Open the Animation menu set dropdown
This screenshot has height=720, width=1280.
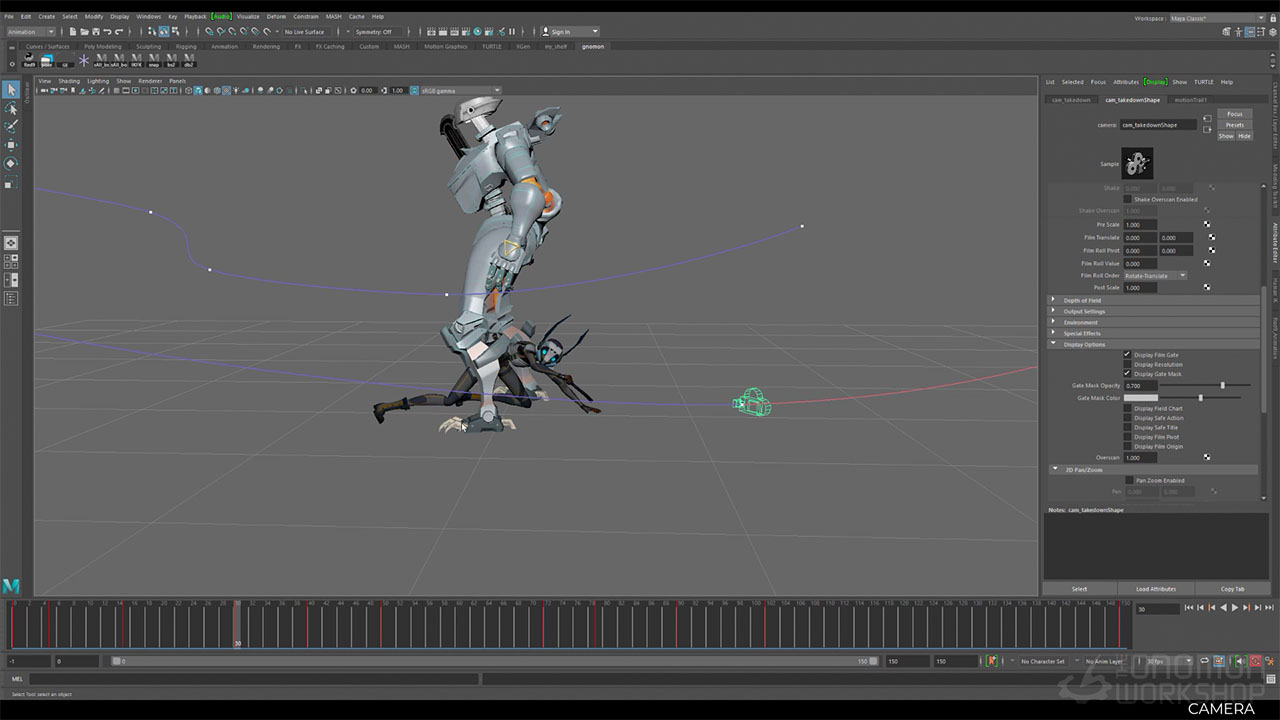point(31,32)
